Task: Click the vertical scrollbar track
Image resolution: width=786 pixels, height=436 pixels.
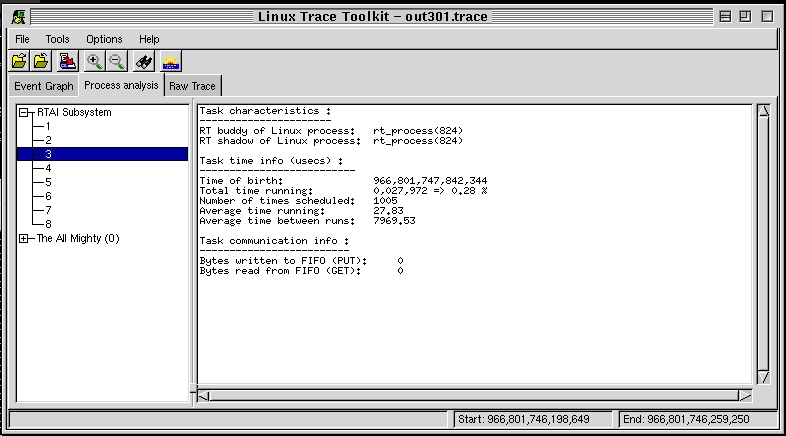Action: [763, 244]
